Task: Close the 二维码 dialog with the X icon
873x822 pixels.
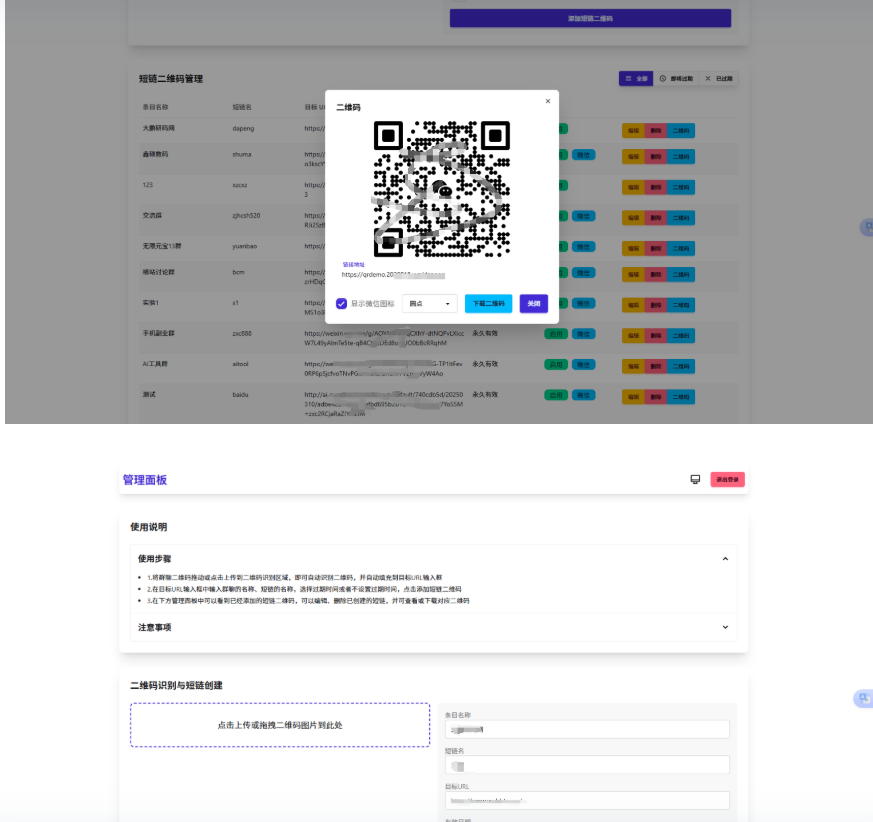Action: point(547,101)
